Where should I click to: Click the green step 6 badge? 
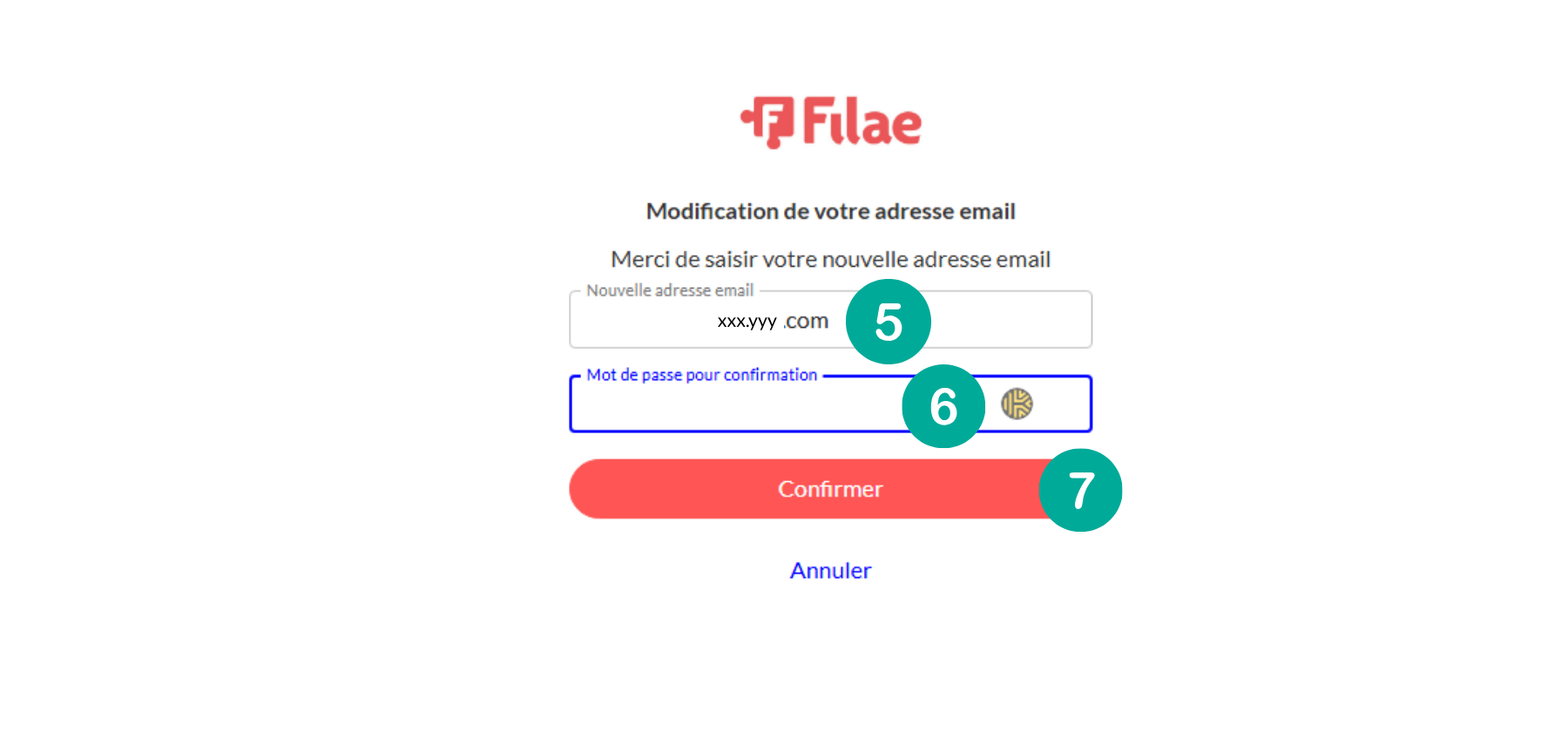[x=943, y=406]
